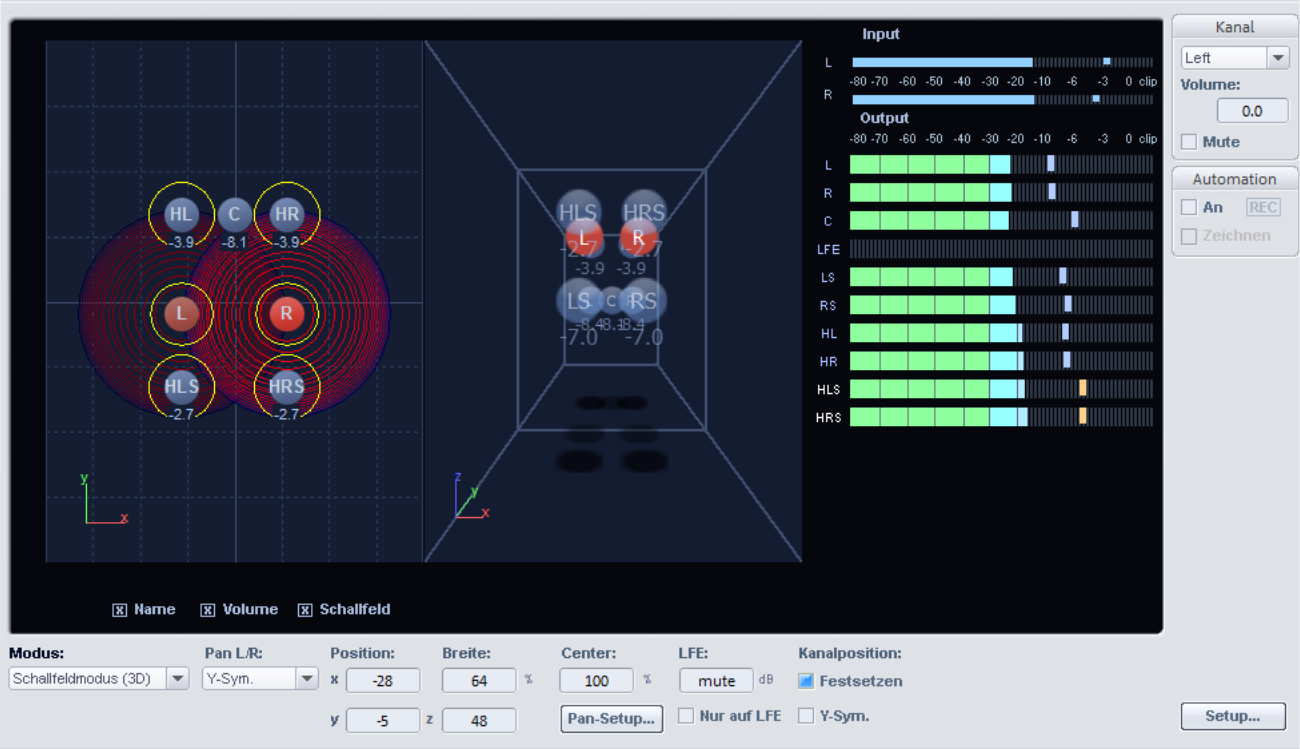Enable the automation An checkbox
Image resolution: width=1300 pixels, height=749 pixels.
pos(1189,207)
